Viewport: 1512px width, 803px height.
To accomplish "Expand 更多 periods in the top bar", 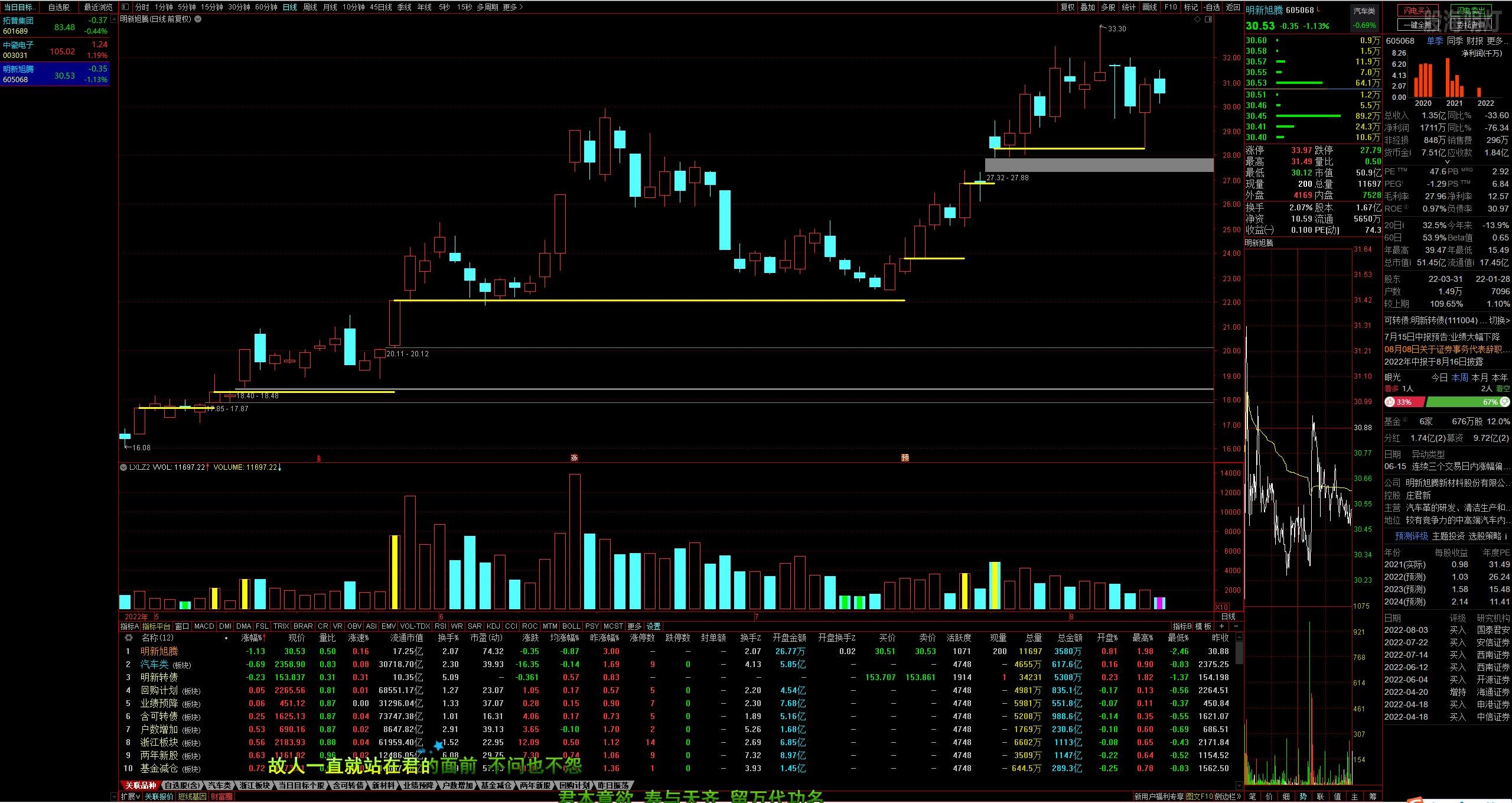I will click(x=513, y=7).
